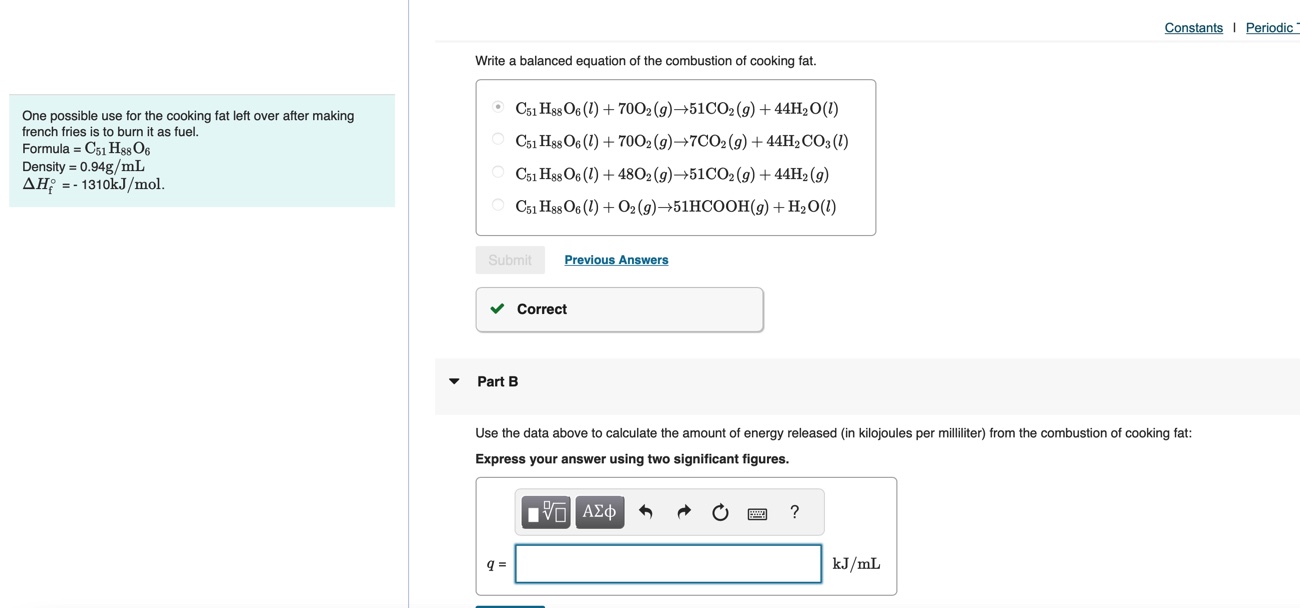Click the undo arrow in answer toolbar

point(646,512)
